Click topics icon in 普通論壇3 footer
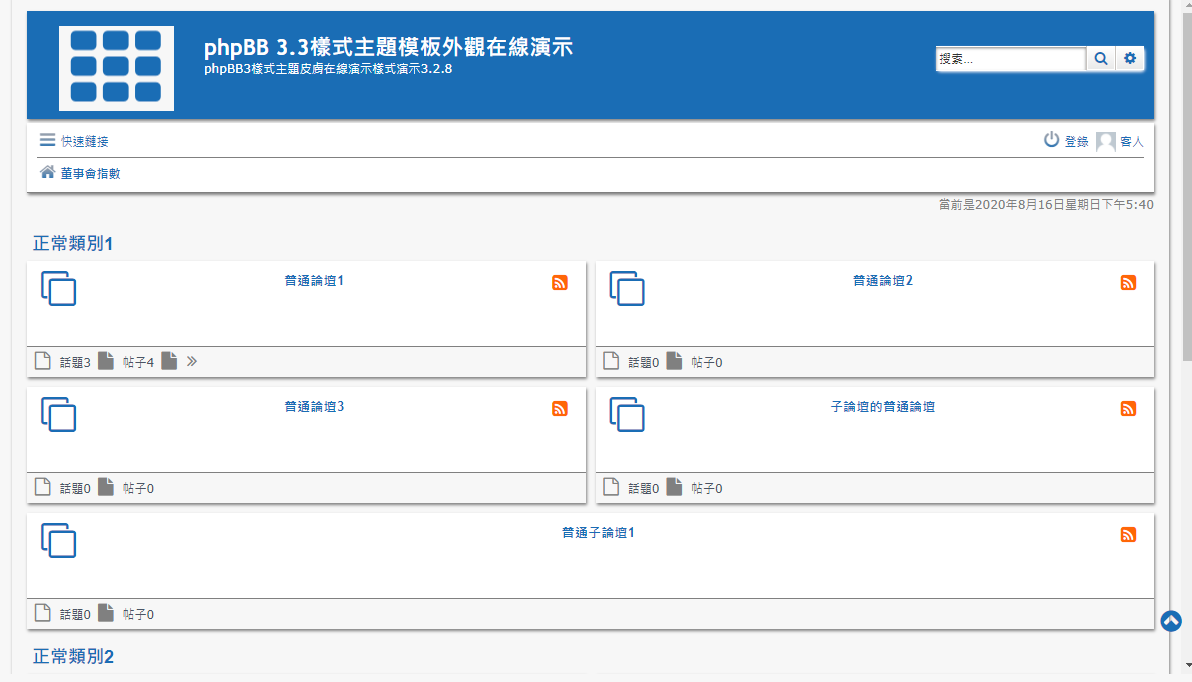1192x682 pixels. 43,487
